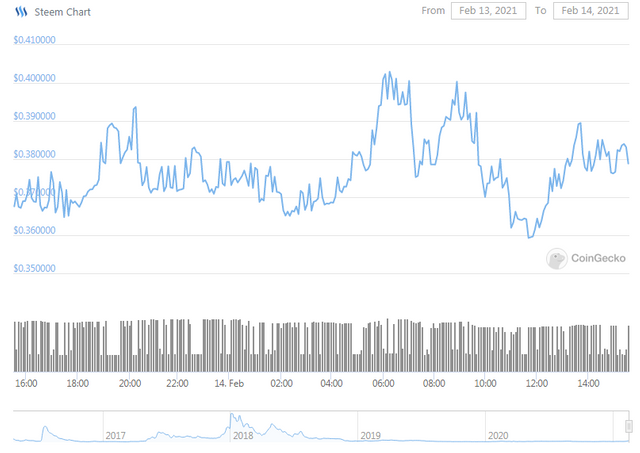
Task: Click the 06:00 time axis label
Action: pyautogui.click(x=383, y=384)
